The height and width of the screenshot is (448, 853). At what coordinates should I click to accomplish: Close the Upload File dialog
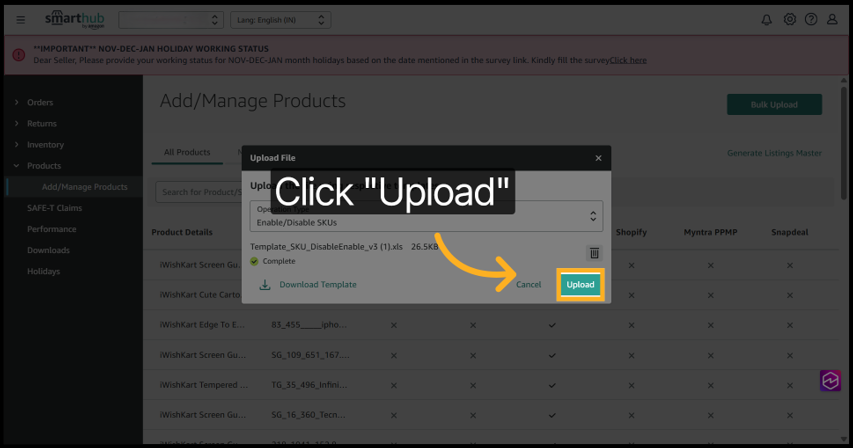pos(598,158)
